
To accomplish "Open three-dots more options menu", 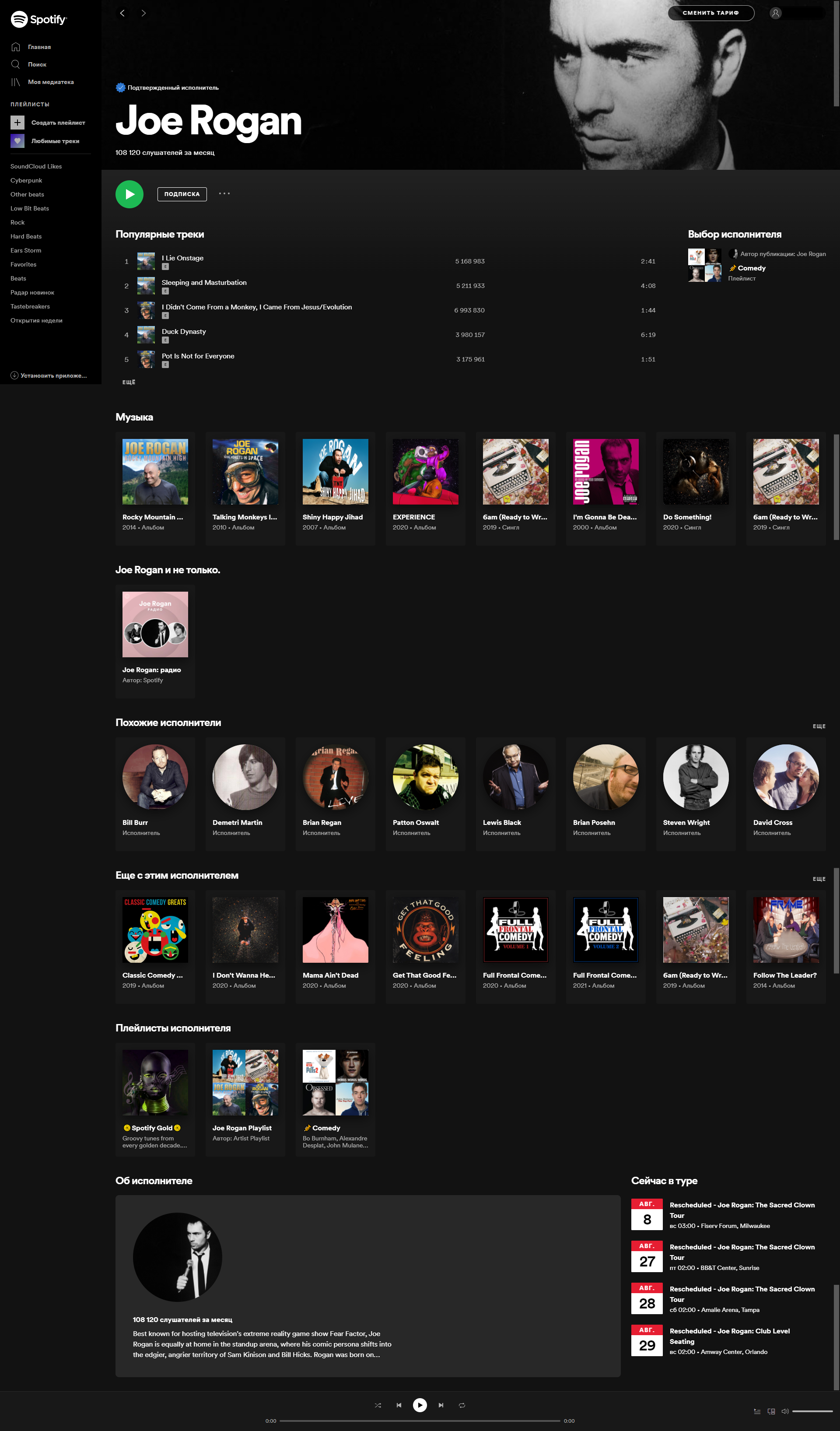I will coord(224,193).
